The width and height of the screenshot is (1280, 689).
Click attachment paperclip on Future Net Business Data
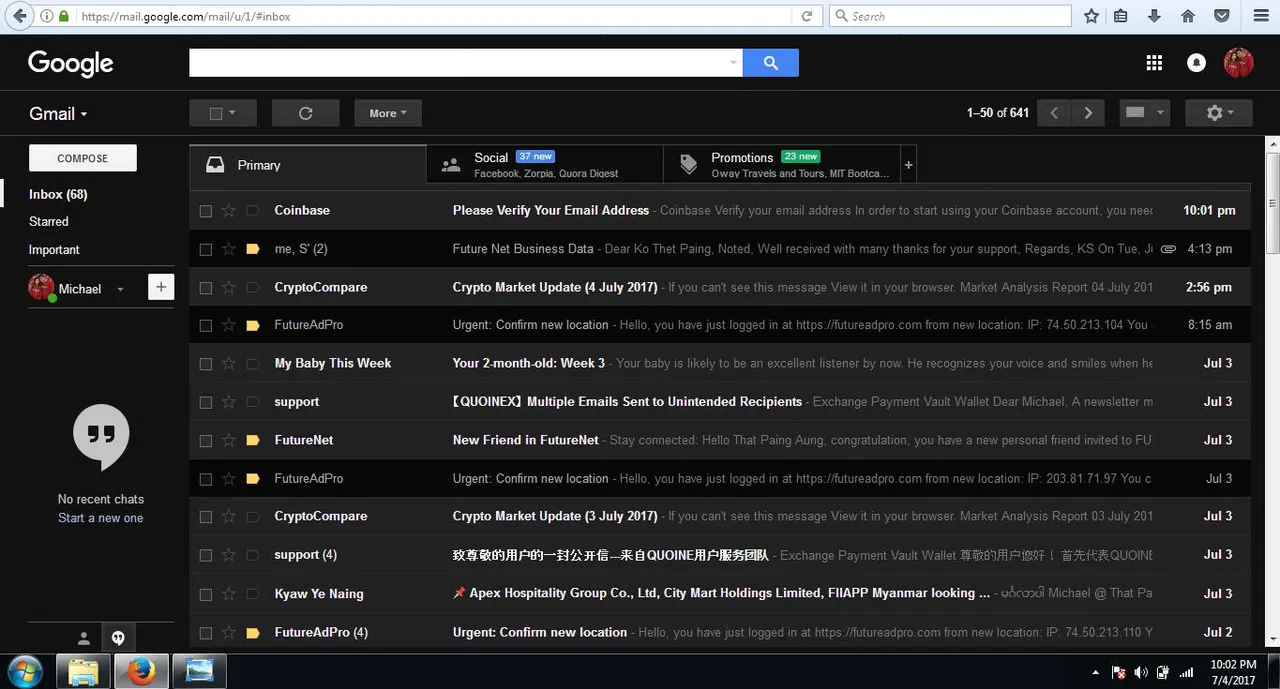click(1168, 249)
